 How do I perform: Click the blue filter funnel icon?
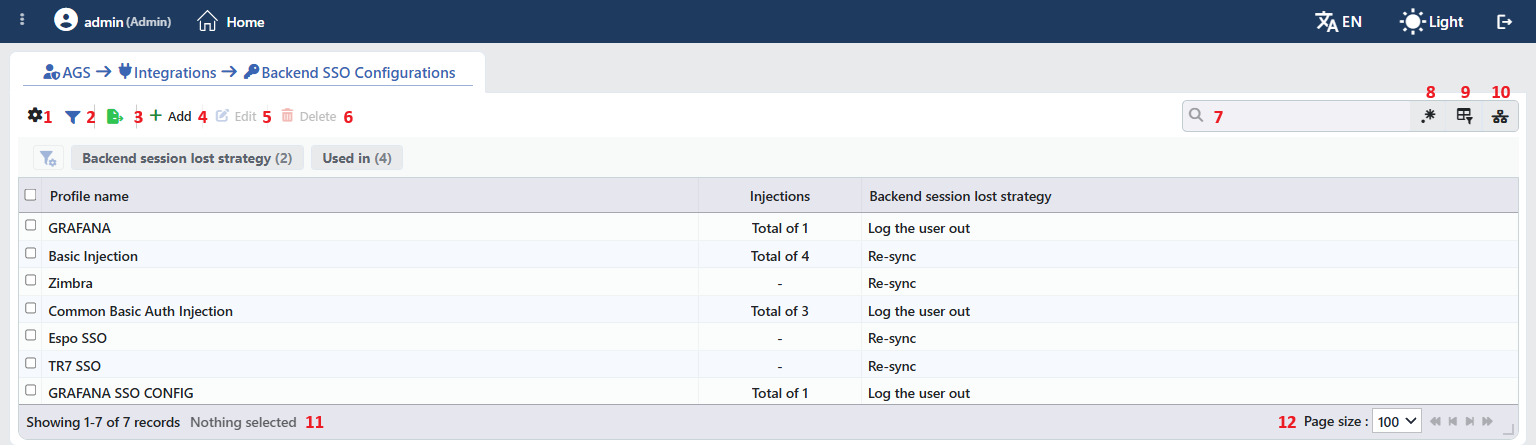[72, 117]
